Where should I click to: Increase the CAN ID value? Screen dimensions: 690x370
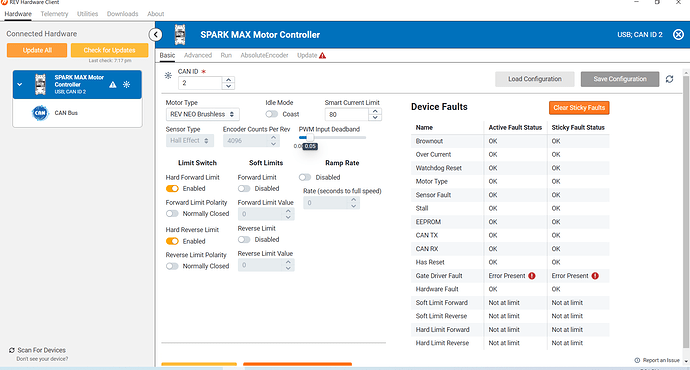point(228,80)
